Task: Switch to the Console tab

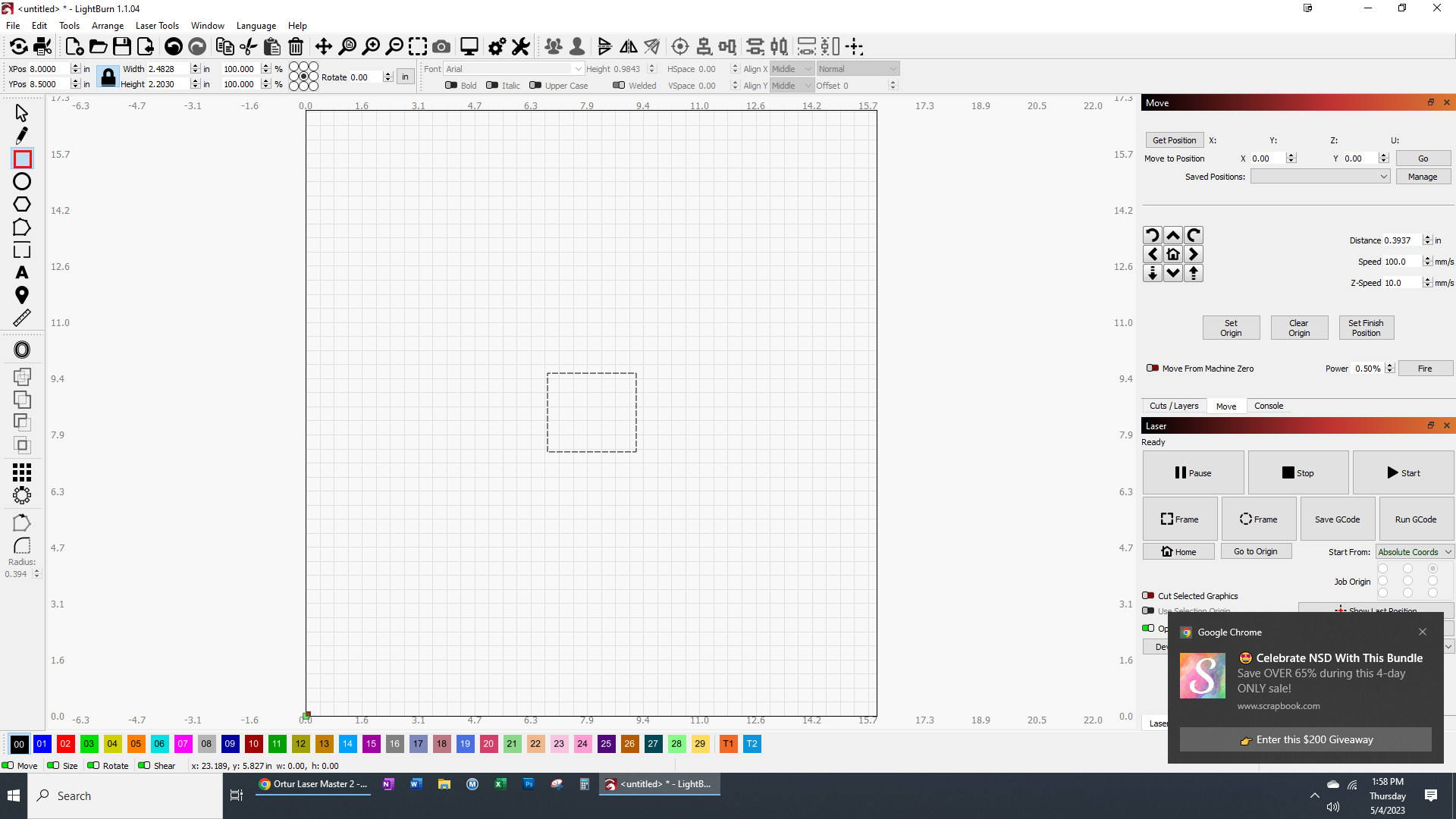Action: [x=1268, y=405]
